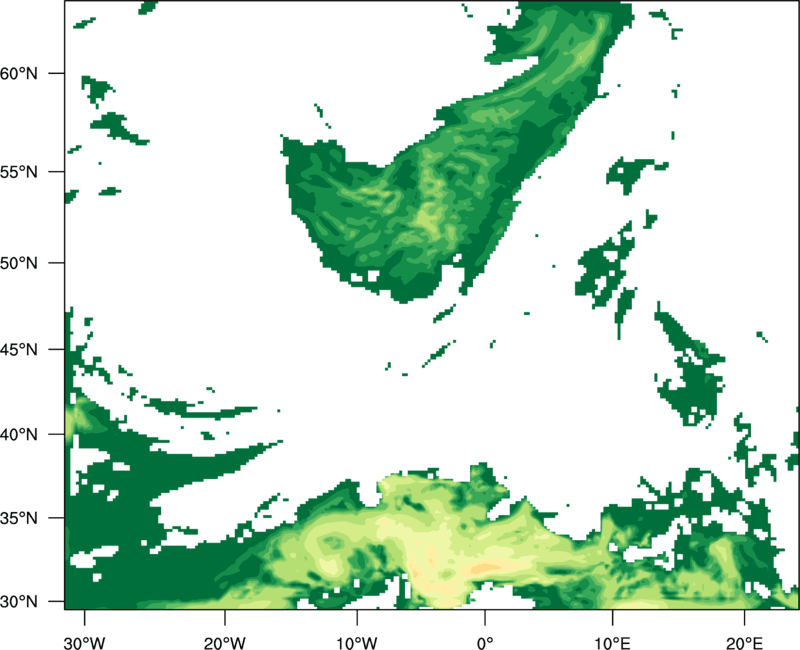
Task: Click the 0° longitude label
Action: [x=485, y=643]
